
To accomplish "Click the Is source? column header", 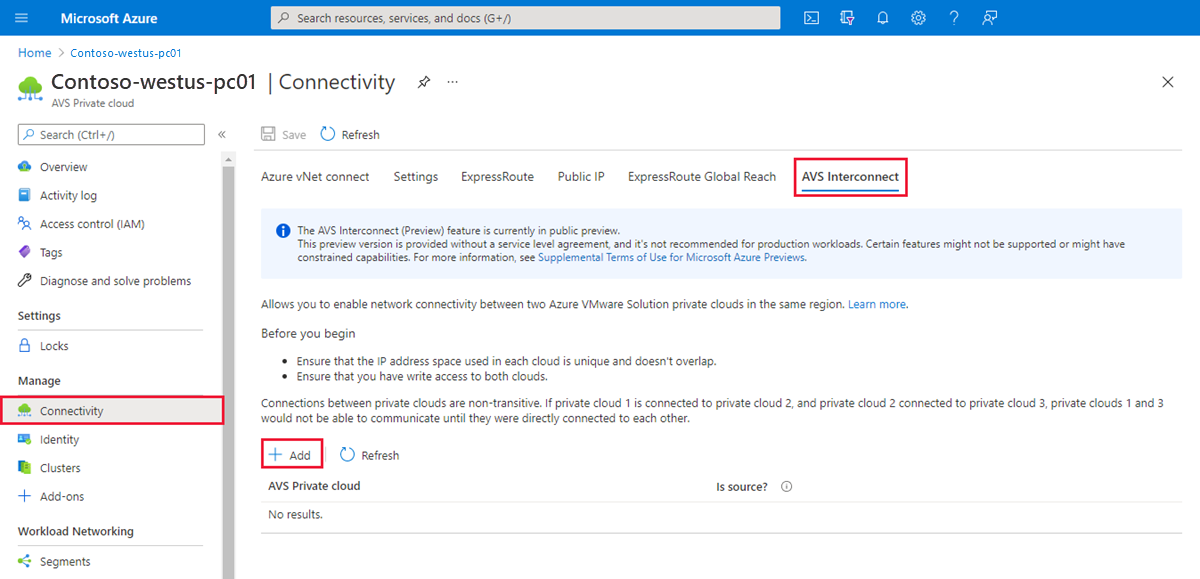I will 742,487.
